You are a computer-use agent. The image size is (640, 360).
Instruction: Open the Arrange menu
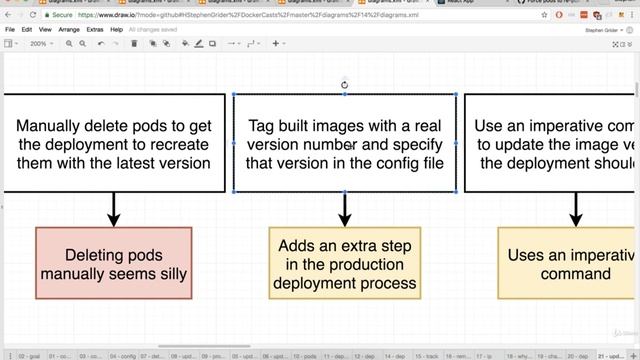[69, 29]
